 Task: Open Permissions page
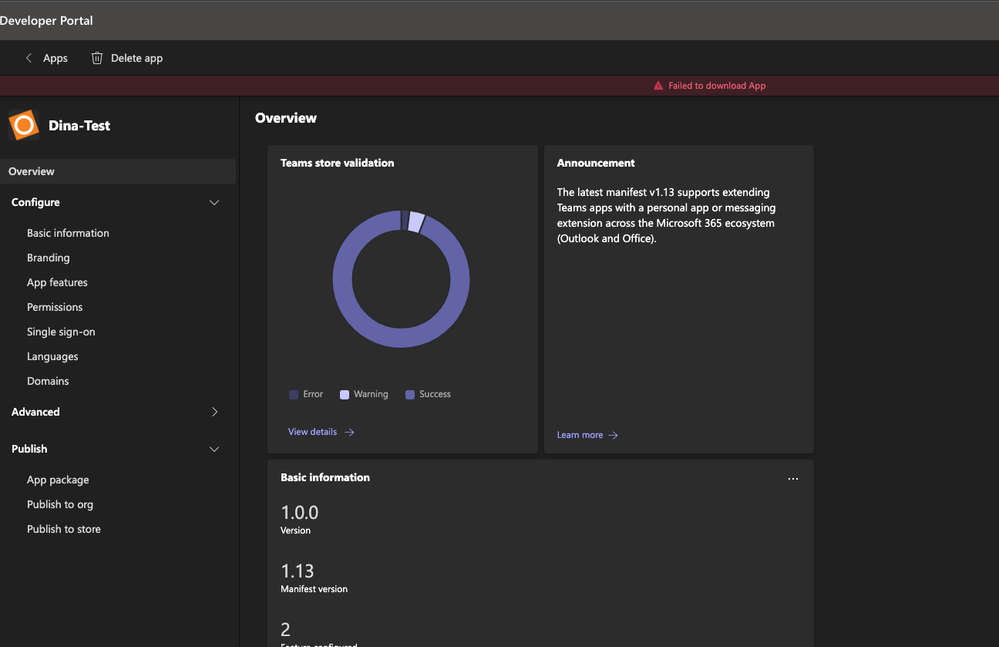[55, 307]
